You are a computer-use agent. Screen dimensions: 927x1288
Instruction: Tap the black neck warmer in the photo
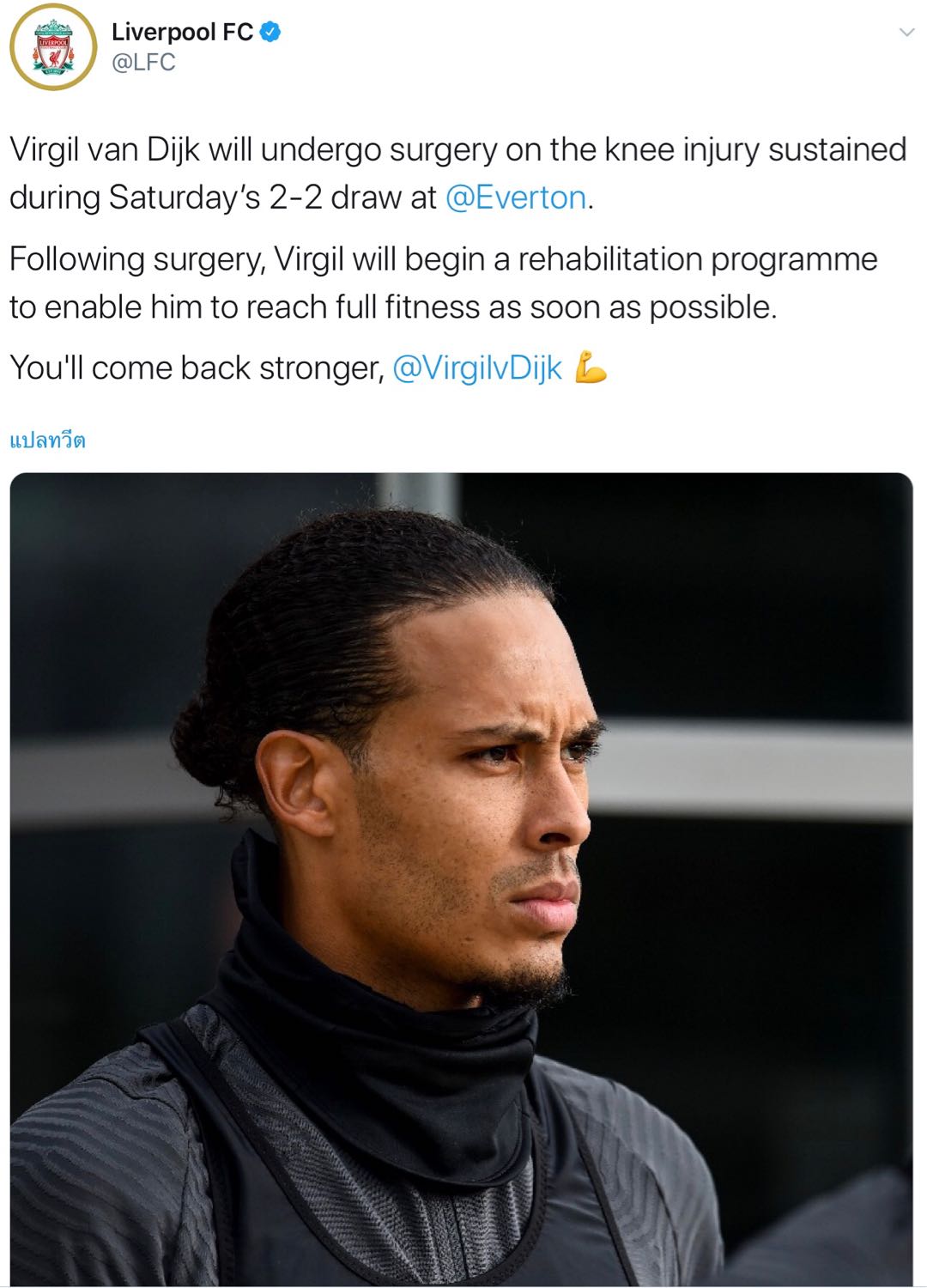[x=378, y=1013]
